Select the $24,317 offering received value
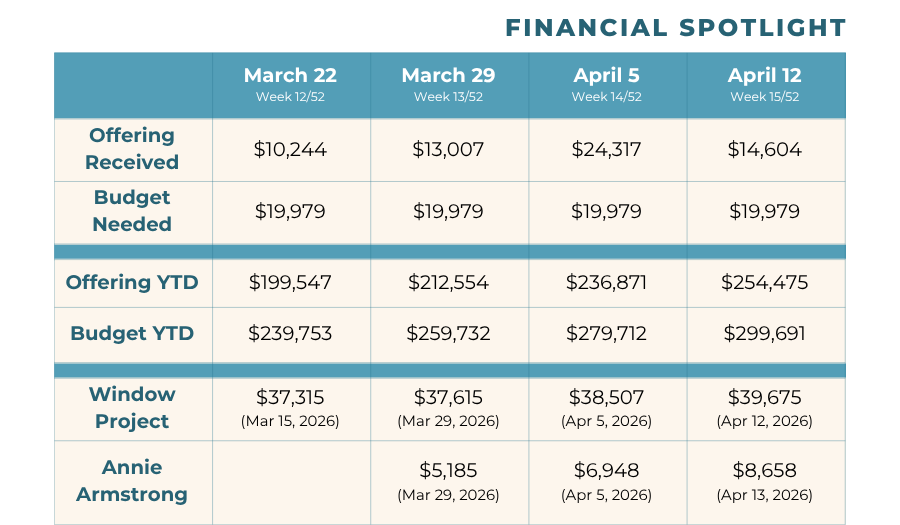 [606, 150]
